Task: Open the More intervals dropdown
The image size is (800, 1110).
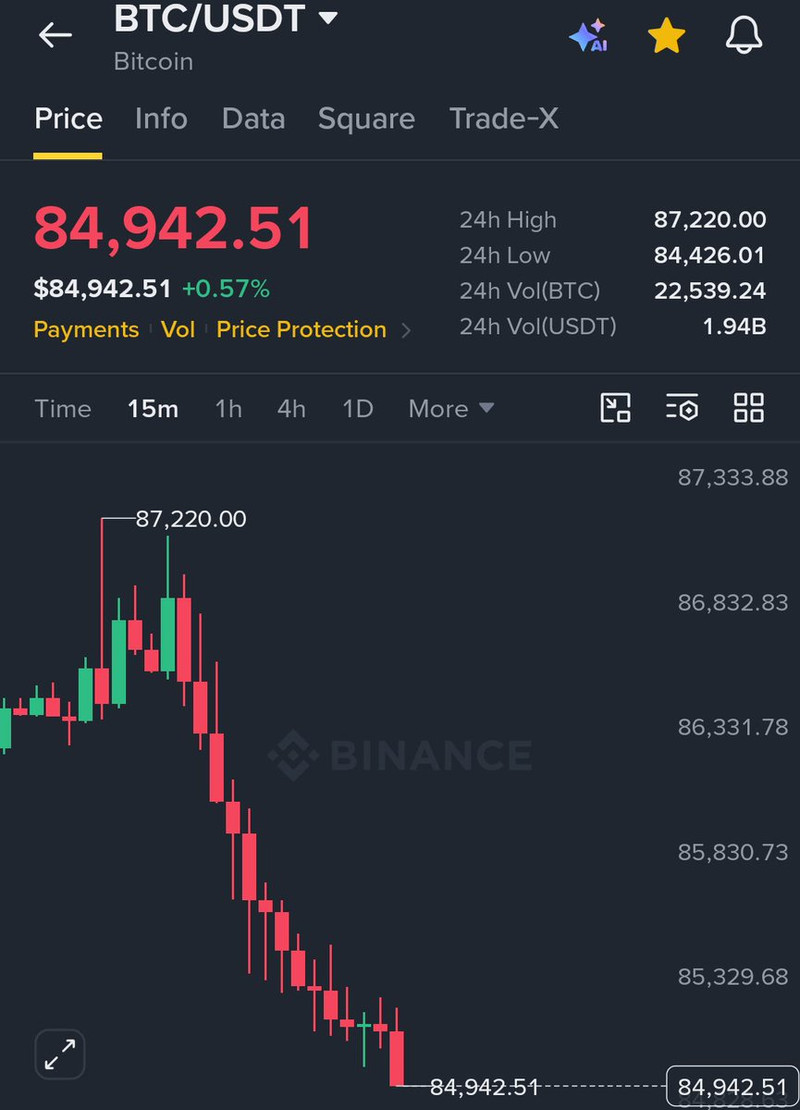Action: (x=451, y=408)
